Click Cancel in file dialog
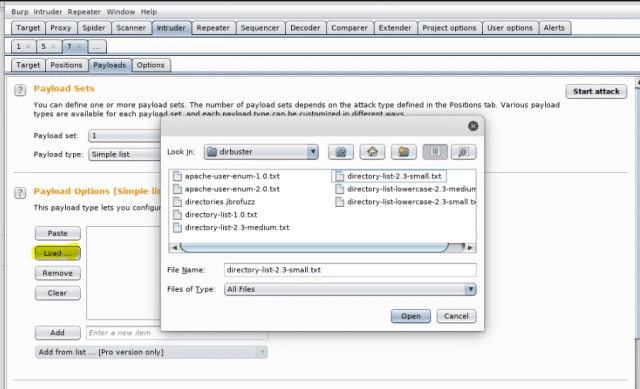This screenshot has height=389, width=640. (x=456, y=316)
